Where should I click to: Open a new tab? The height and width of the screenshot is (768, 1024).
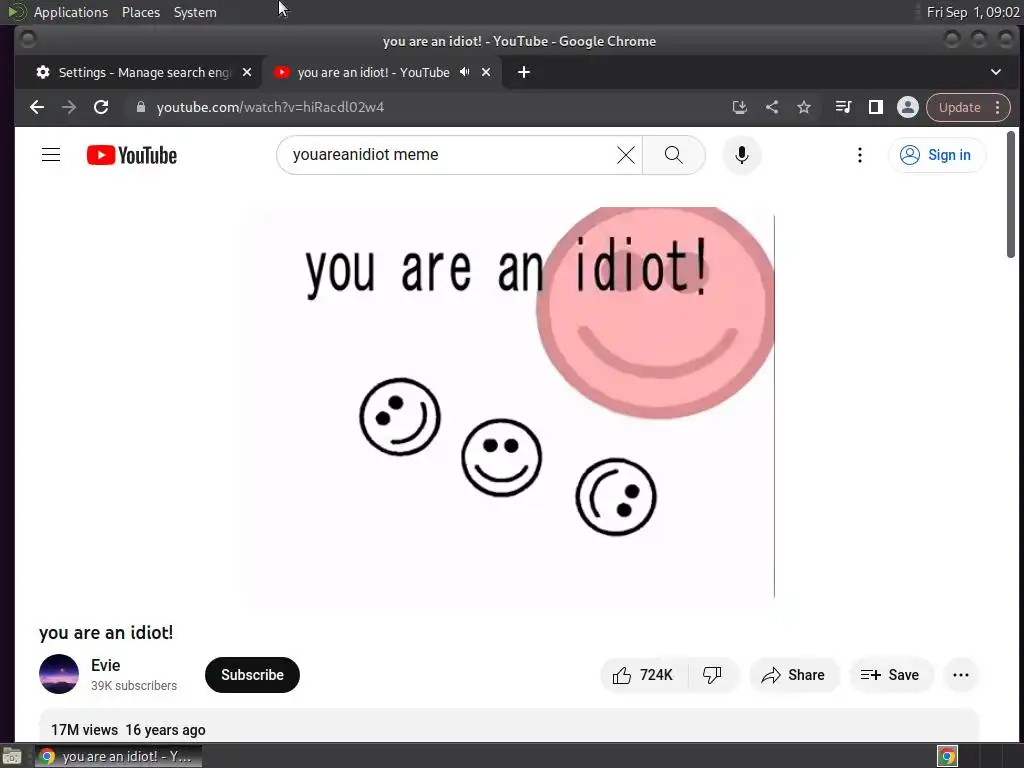tap(524, 72)
